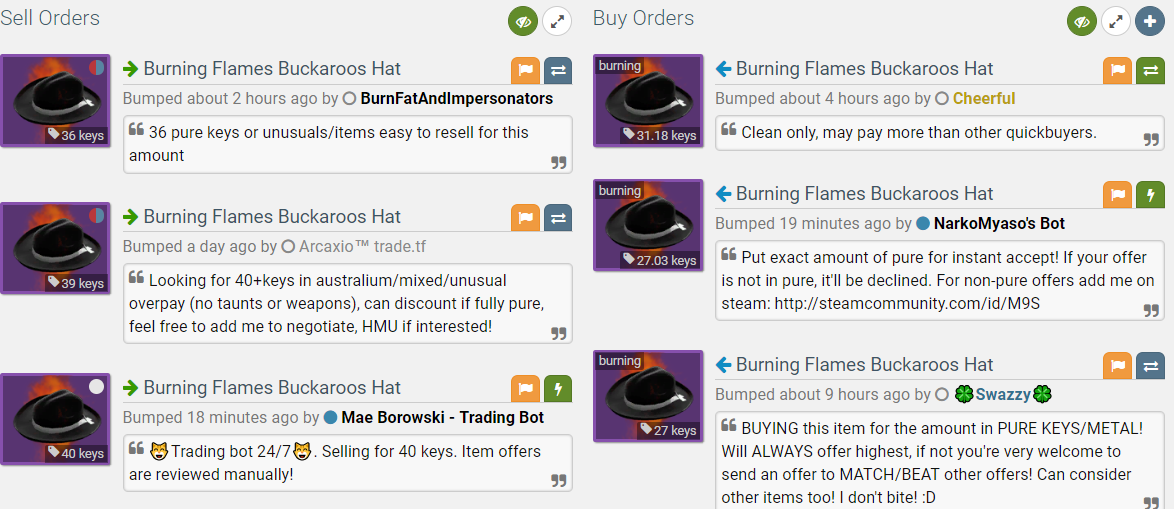Open the 31.18 keys burning hat thumbnail

(x=648, y=100)
